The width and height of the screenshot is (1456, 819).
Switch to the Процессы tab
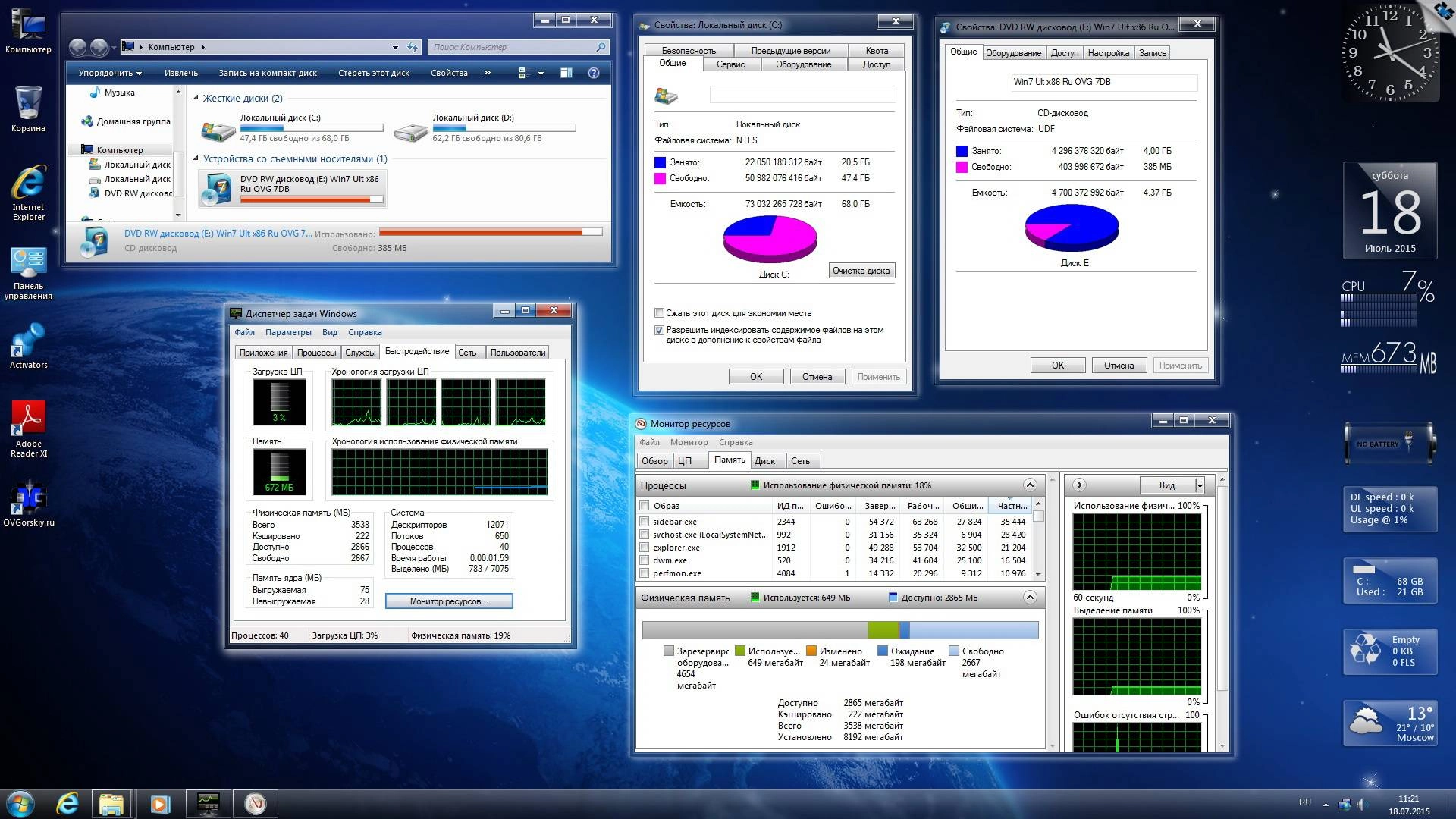[316, 353]
